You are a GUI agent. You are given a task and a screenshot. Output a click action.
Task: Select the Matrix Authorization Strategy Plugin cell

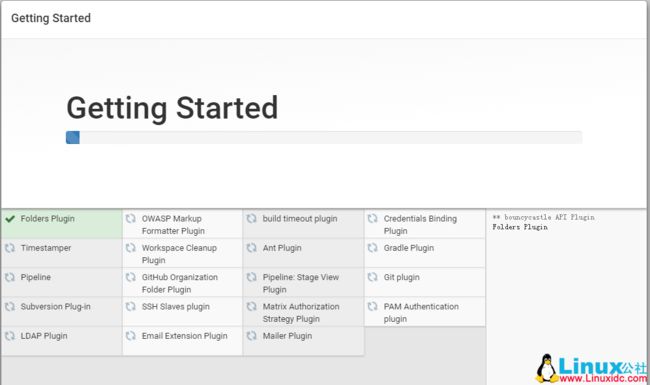[x=304, y=312]
